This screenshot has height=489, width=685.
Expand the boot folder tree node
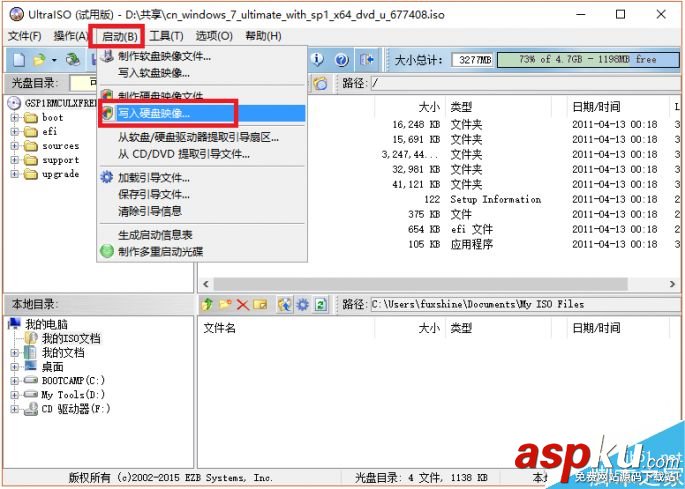coord(14,118)
